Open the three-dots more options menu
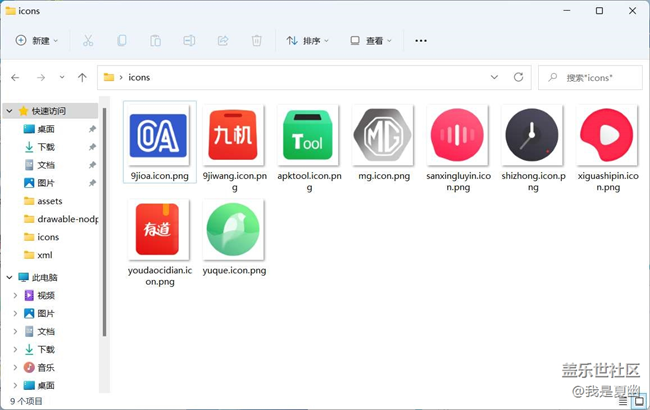 (421, 41)
